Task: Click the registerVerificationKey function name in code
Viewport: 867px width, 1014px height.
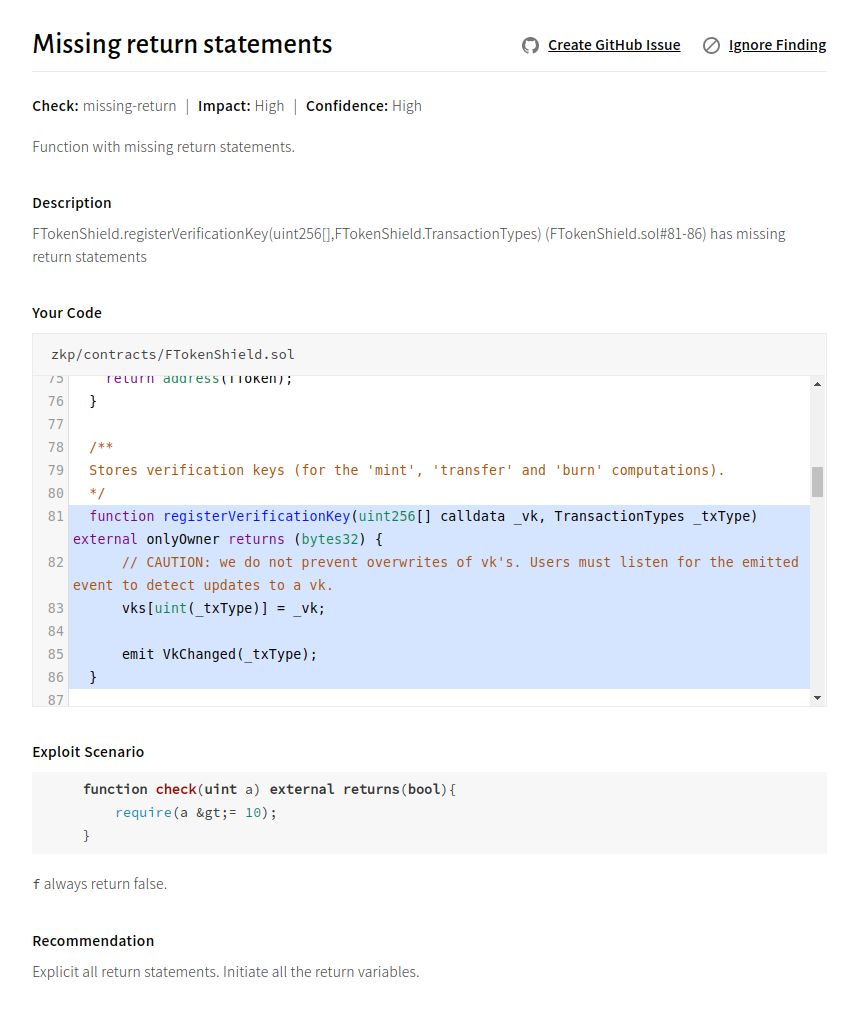Action: pos(256,516)
